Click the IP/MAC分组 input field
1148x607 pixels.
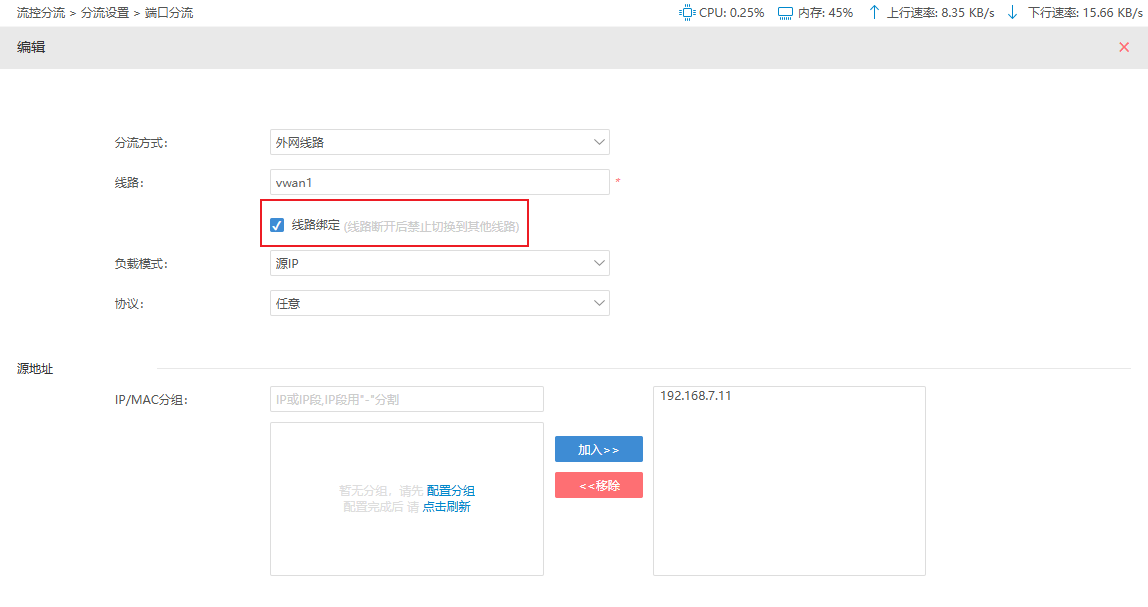pyautogui.click(x=406, y=399)
